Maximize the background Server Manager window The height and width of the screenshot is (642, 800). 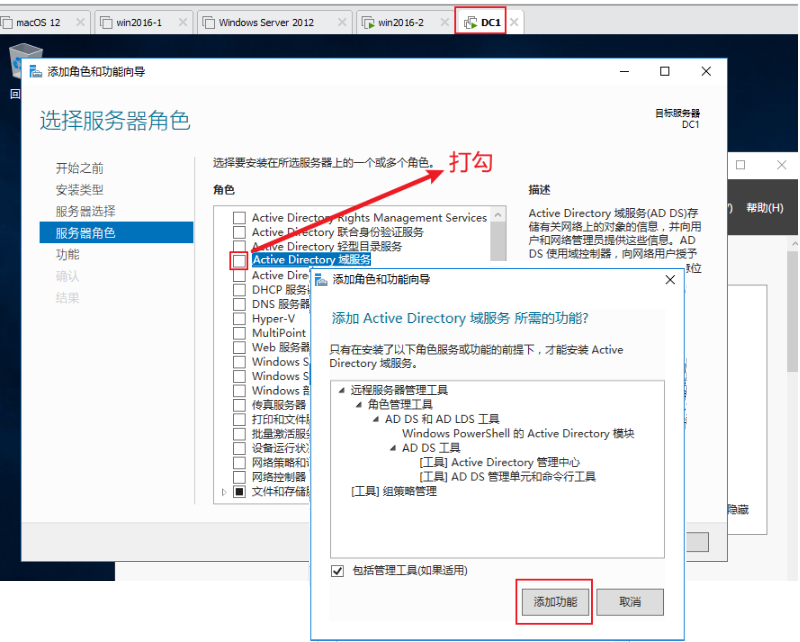[740, 165]
